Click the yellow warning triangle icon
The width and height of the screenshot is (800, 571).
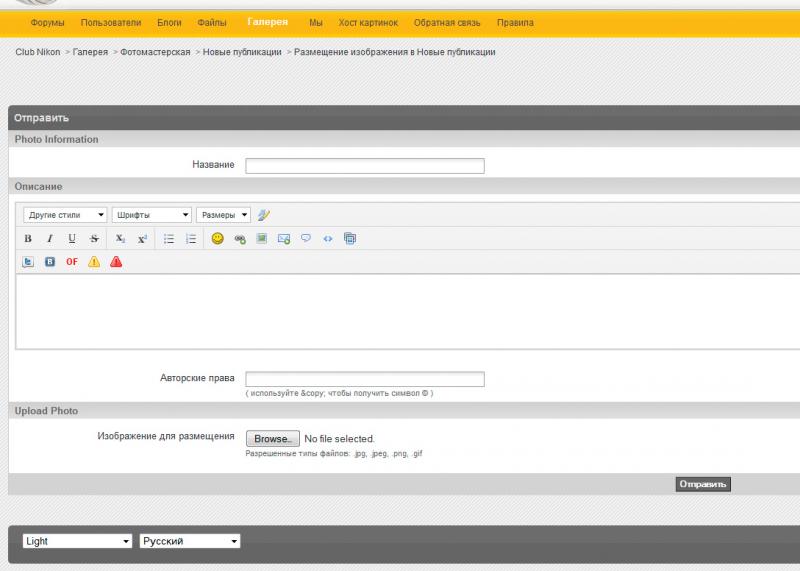(x=94, y=262)
